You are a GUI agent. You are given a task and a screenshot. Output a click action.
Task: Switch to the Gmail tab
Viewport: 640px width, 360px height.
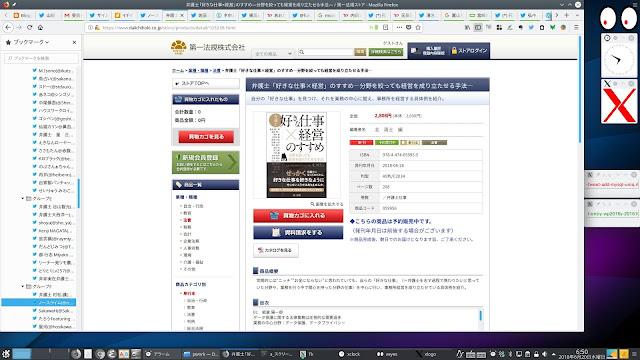(73, 15)
